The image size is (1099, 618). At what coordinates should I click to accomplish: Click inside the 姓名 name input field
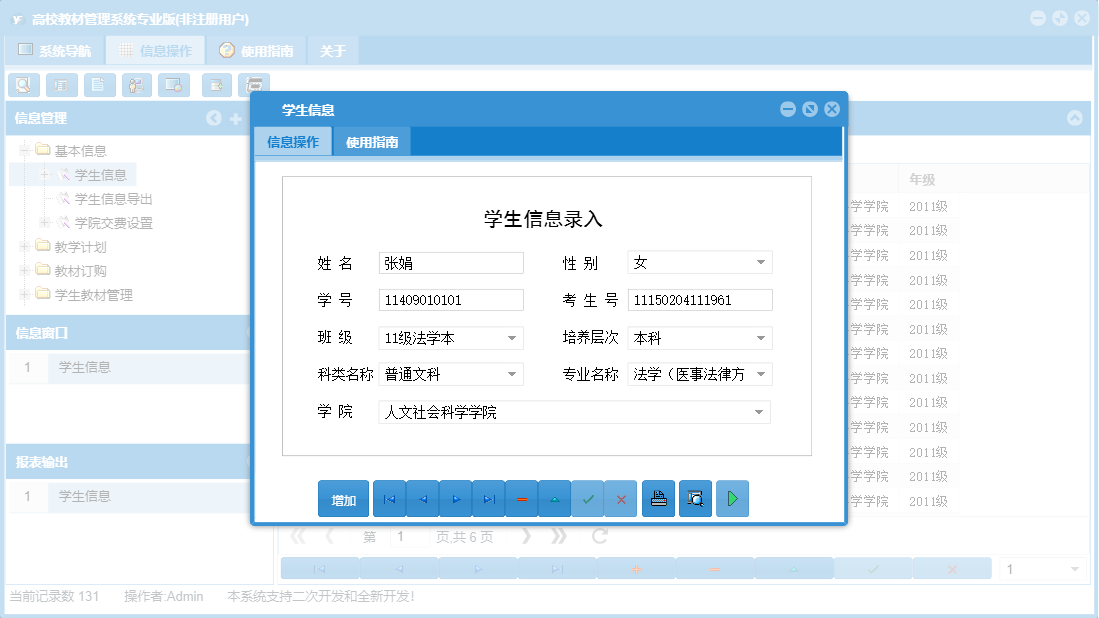pyautogui.click(x=450, y=262)
